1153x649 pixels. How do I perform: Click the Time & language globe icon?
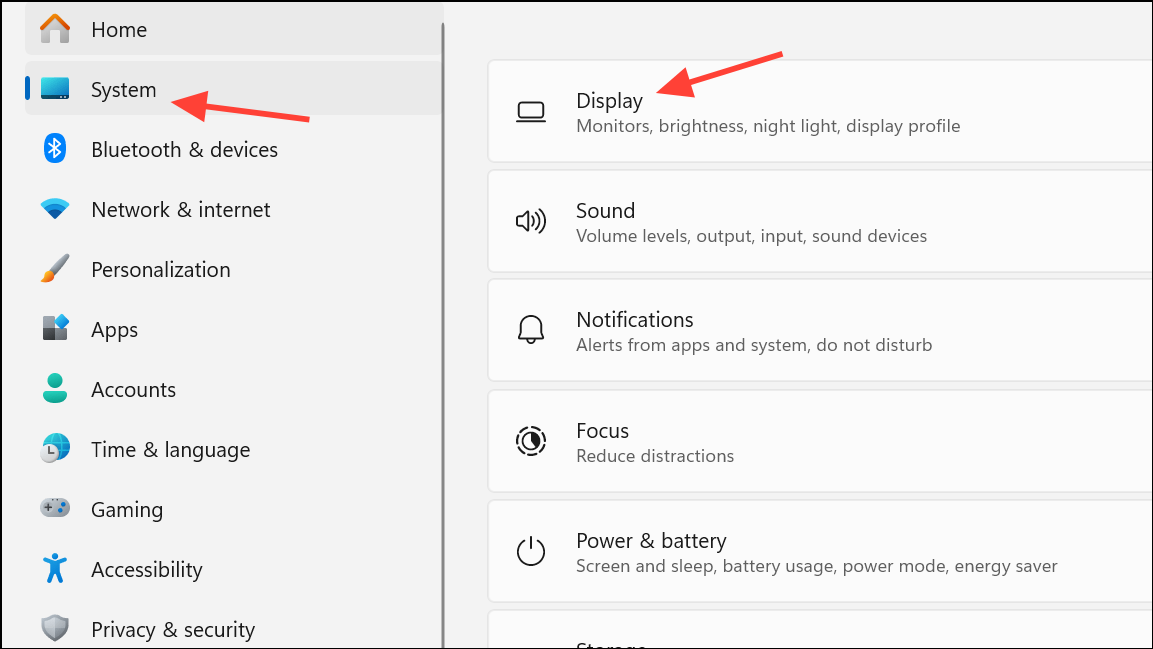55,449
